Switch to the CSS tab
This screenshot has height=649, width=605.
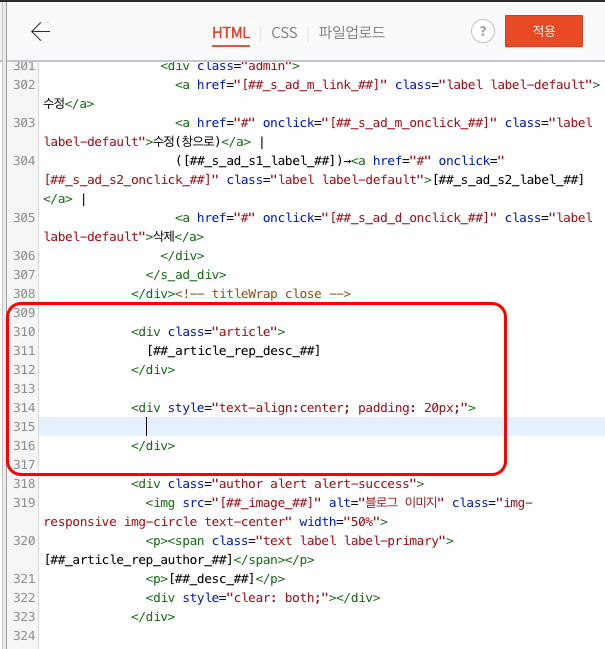(284, 33)
